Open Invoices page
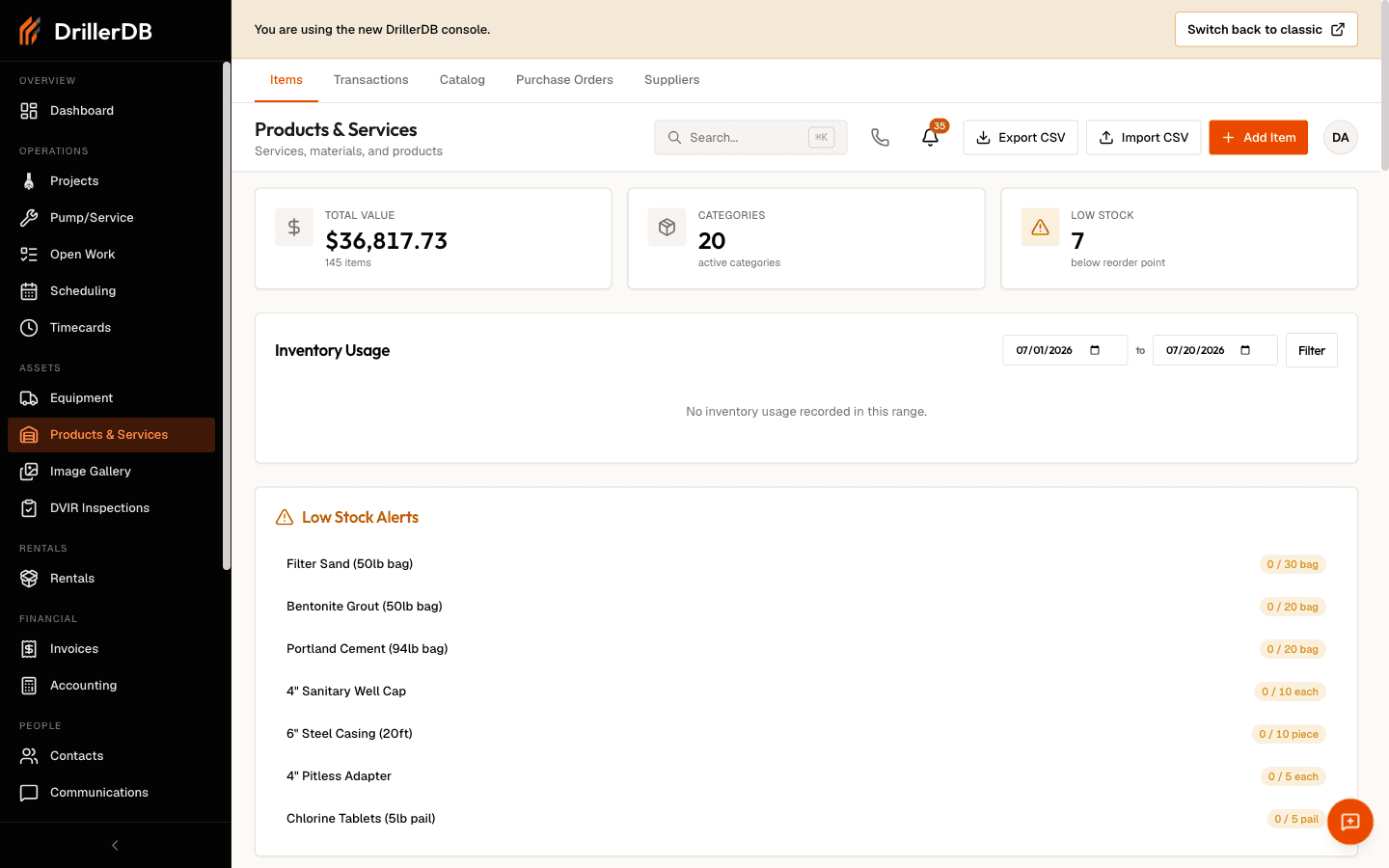 tap(111, 649)
